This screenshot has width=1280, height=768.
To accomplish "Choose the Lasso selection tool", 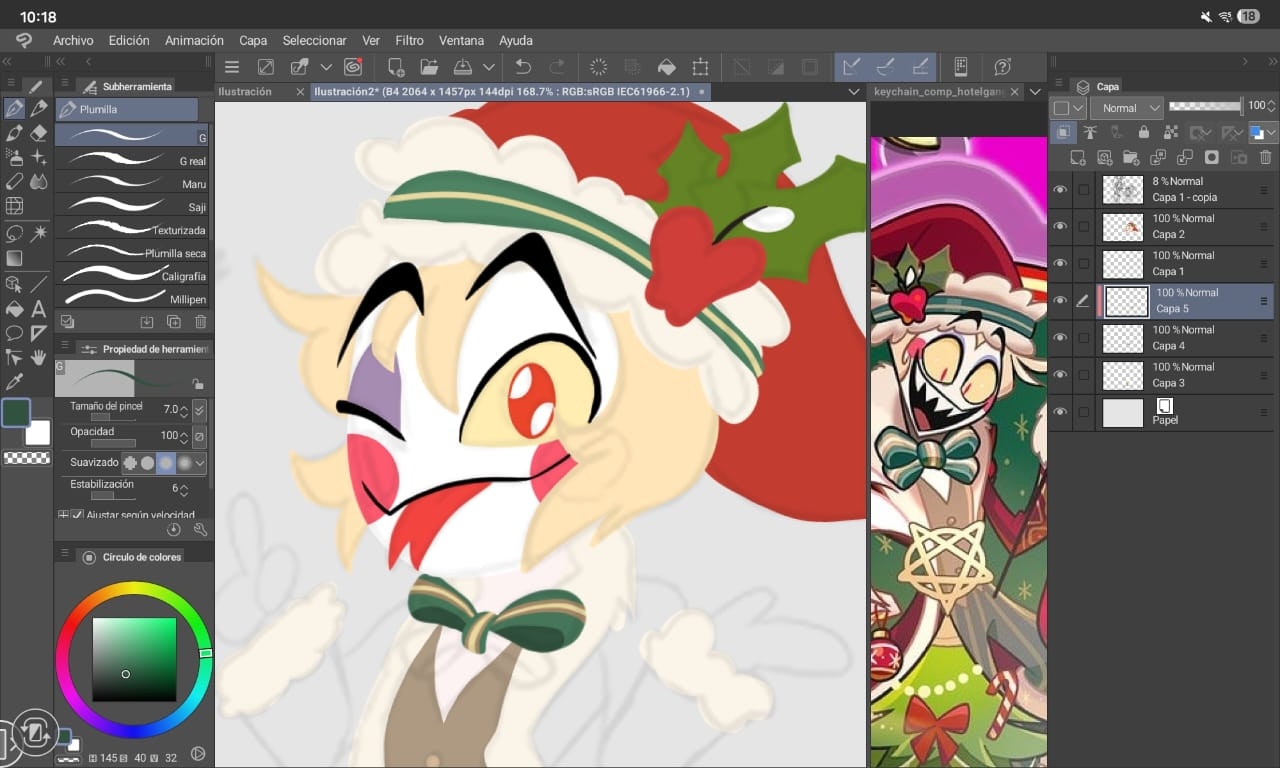I will (14, 233).
